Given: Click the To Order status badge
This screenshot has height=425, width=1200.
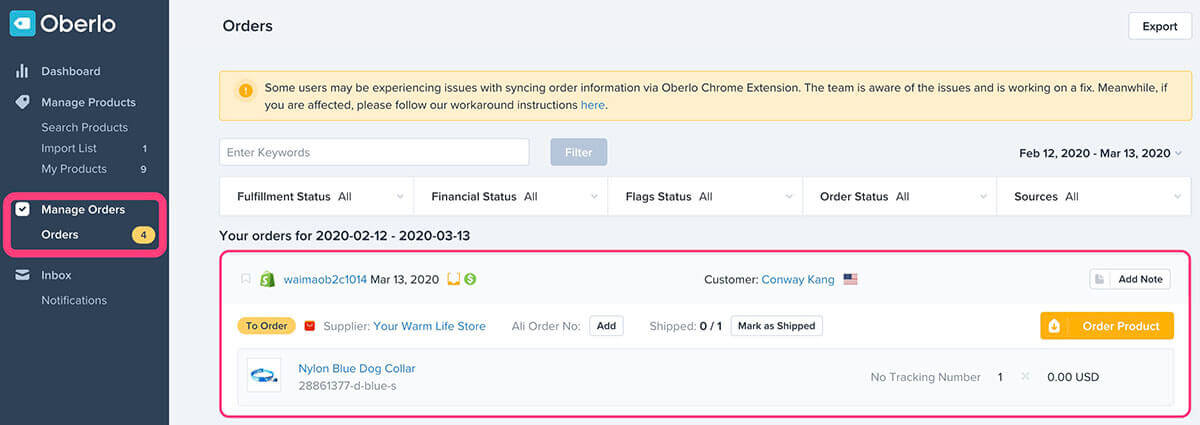Looking at the screenshot, I should pos(266,326).
